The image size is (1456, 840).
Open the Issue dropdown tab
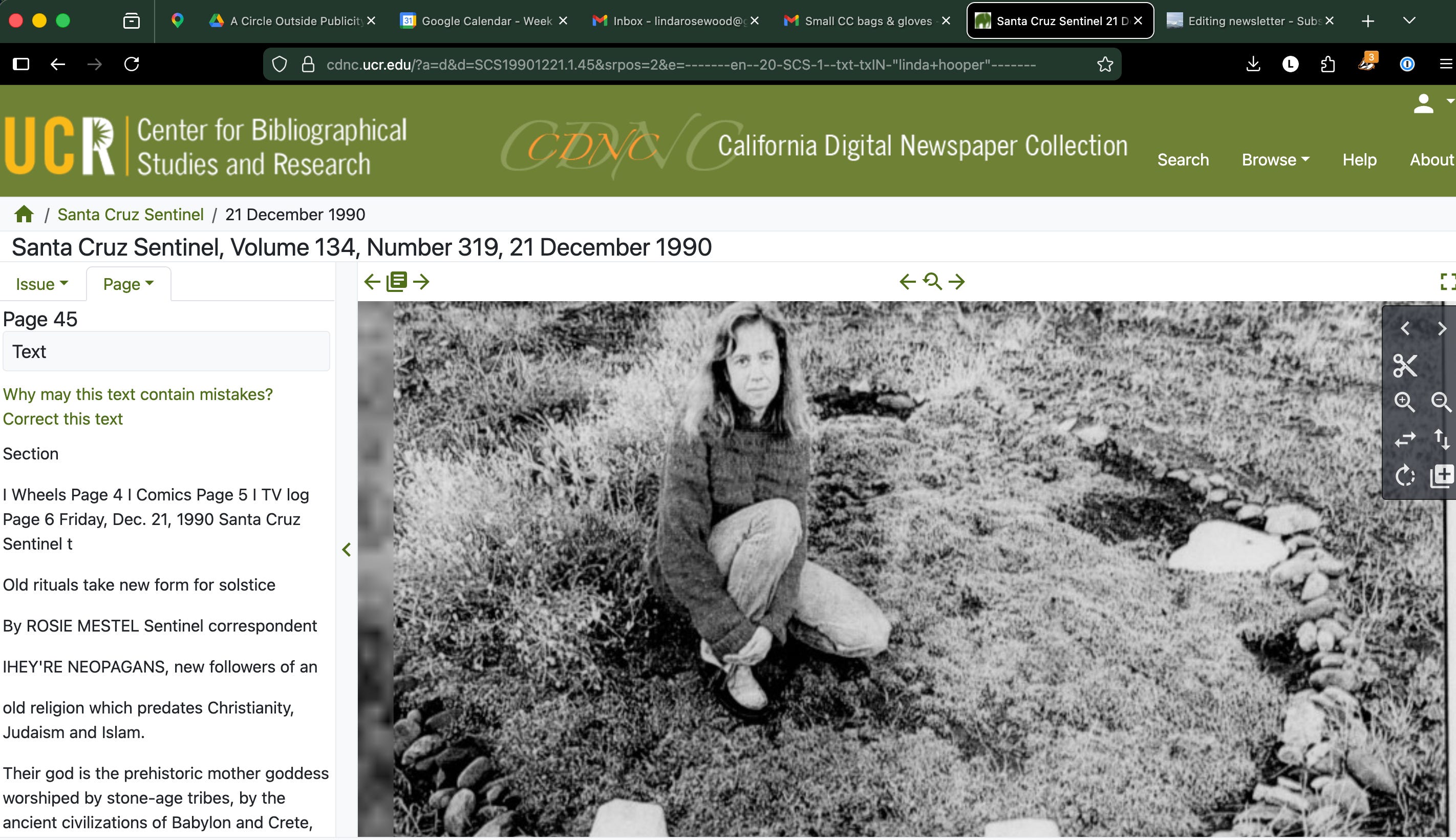point(41,284)
